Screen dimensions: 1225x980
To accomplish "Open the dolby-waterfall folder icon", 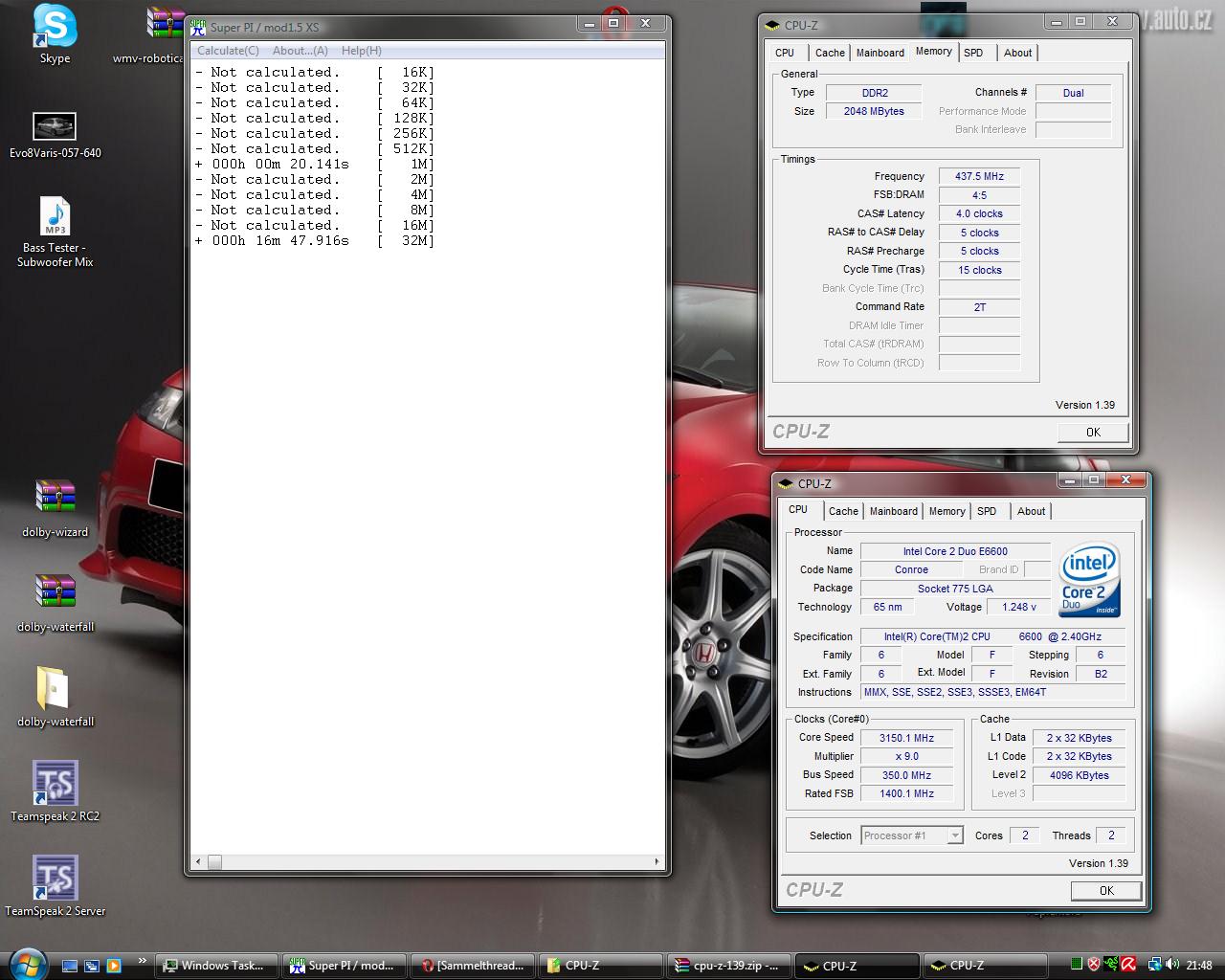I will click(53, 687).
